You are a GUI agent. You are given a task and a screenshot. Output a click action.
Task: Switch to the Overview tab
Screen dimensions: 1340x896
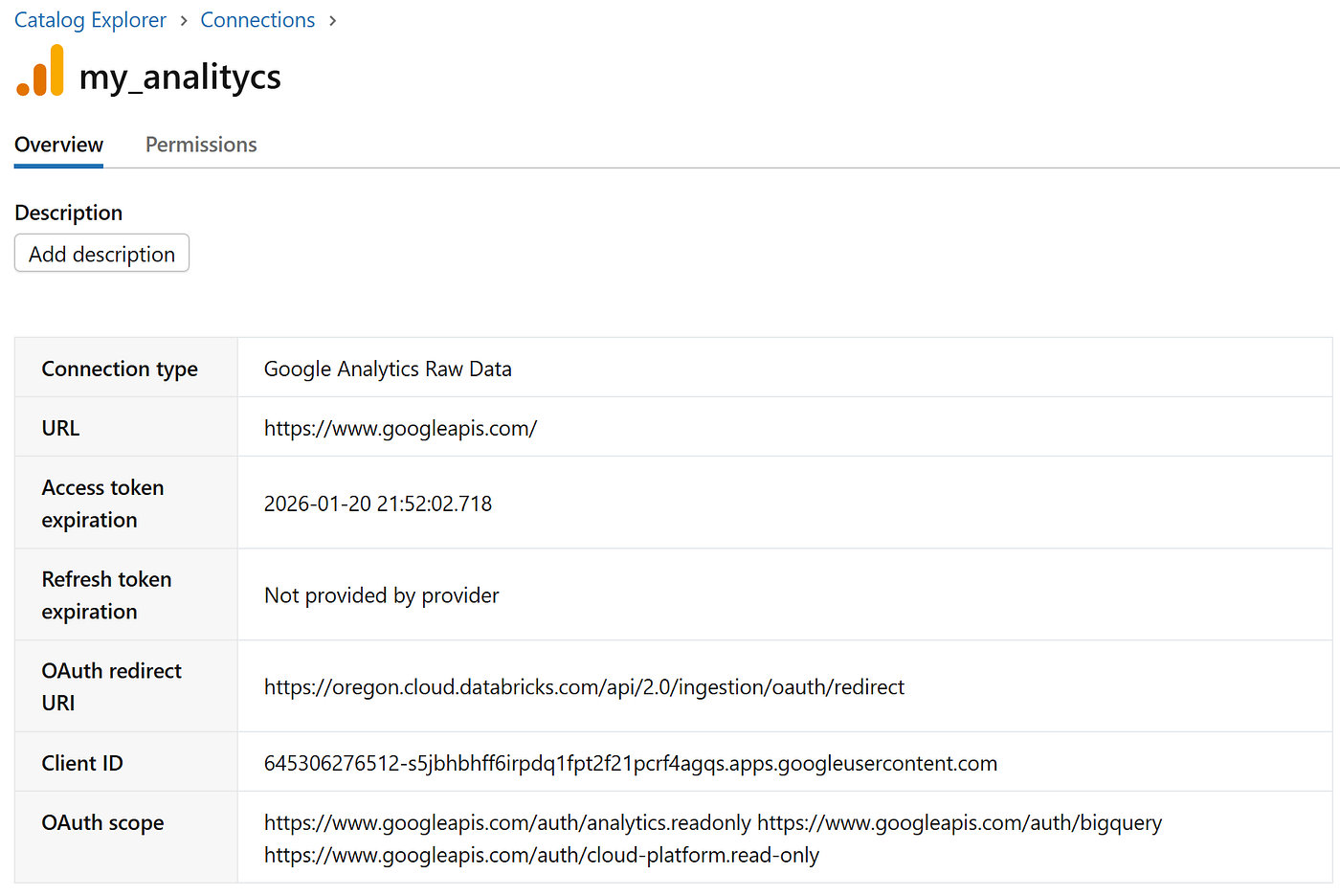[x=58, y=145]
